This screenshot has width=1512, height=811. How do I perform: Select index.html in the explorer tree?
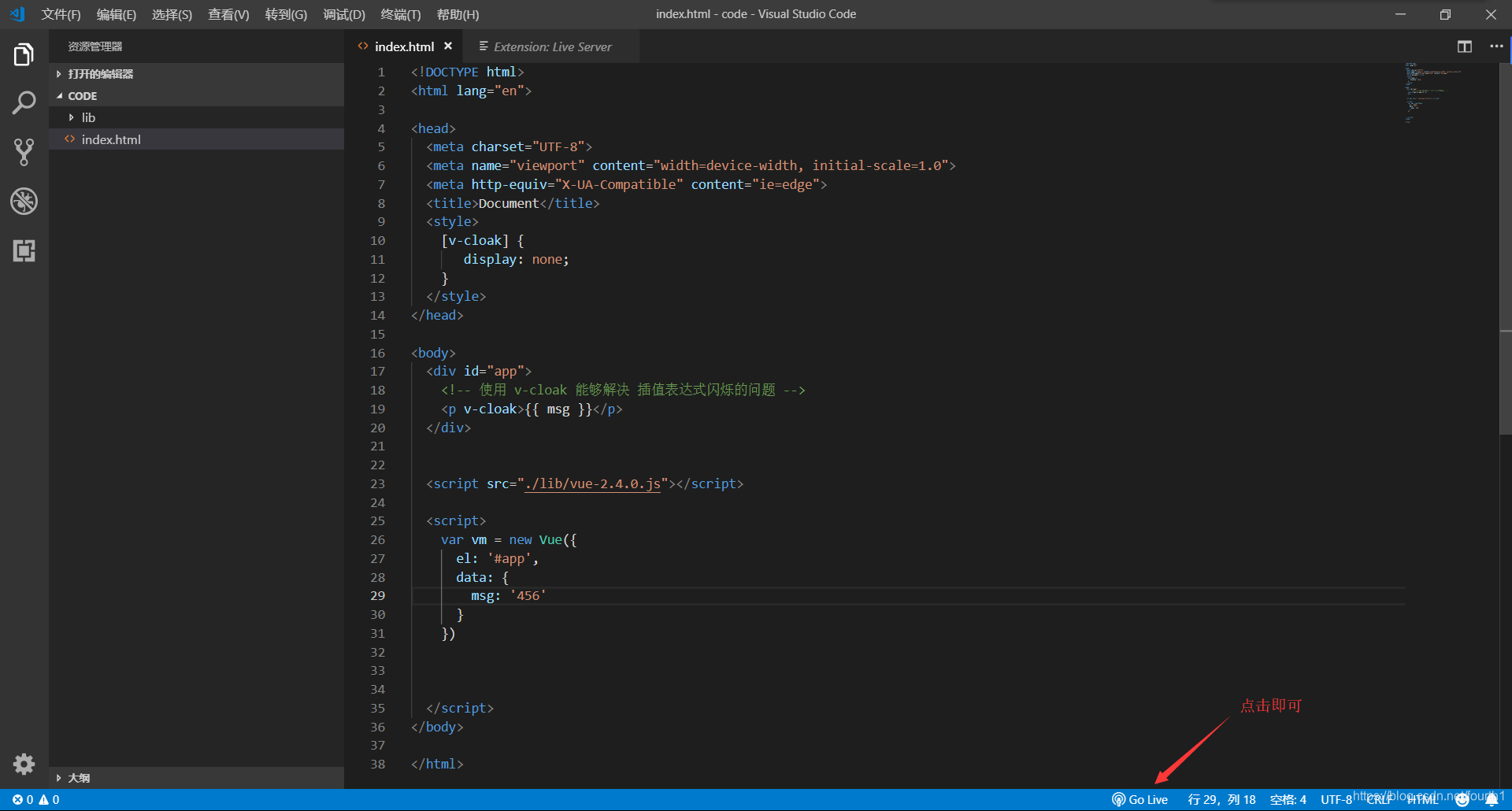click(196, 139)
